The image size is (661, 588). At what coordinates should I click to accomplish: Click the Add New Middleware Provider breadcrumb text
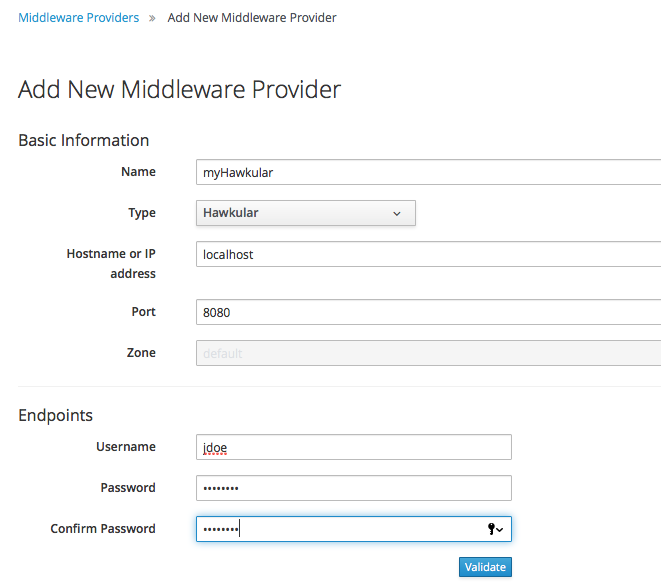pos(252,18)
